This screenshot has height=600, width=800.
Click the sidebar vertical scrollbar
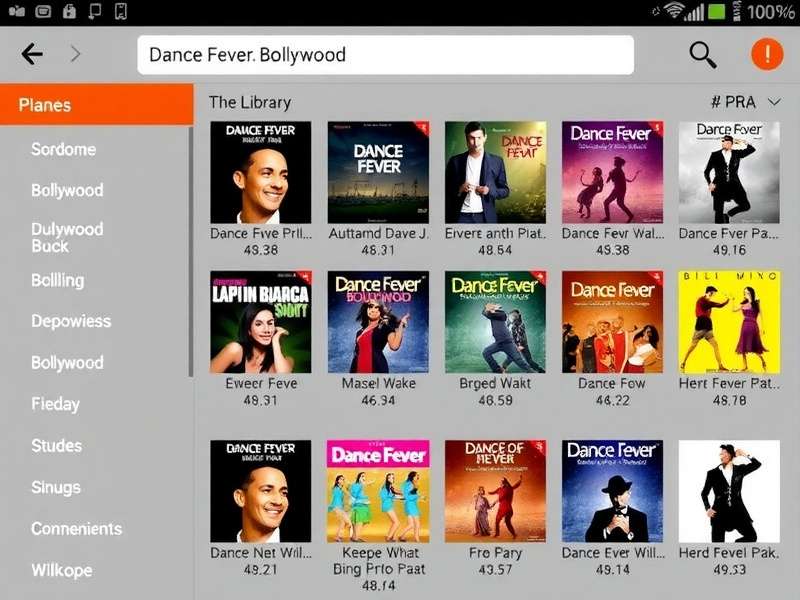(x=190, y=250)
